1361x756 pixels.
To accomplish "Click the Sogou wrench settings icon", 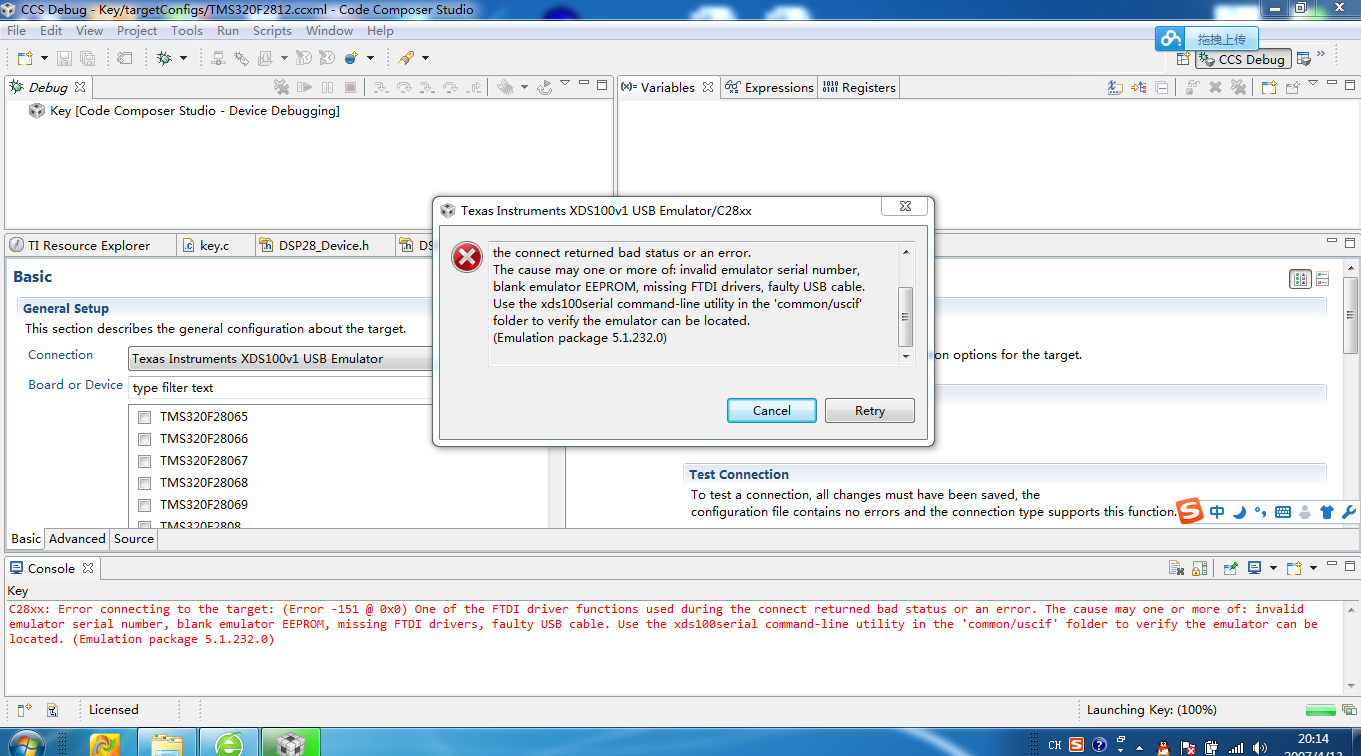I will [x=1348, y=512].
